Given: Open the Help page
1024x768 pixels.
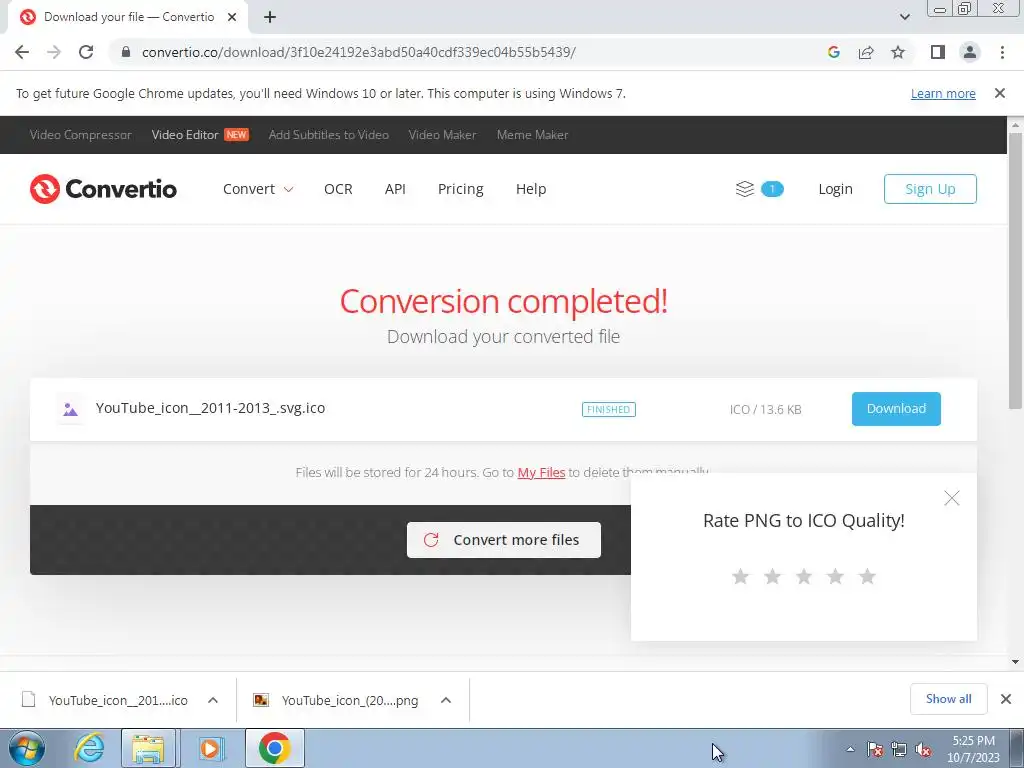Looking at the screenshot, I should 531,189.
